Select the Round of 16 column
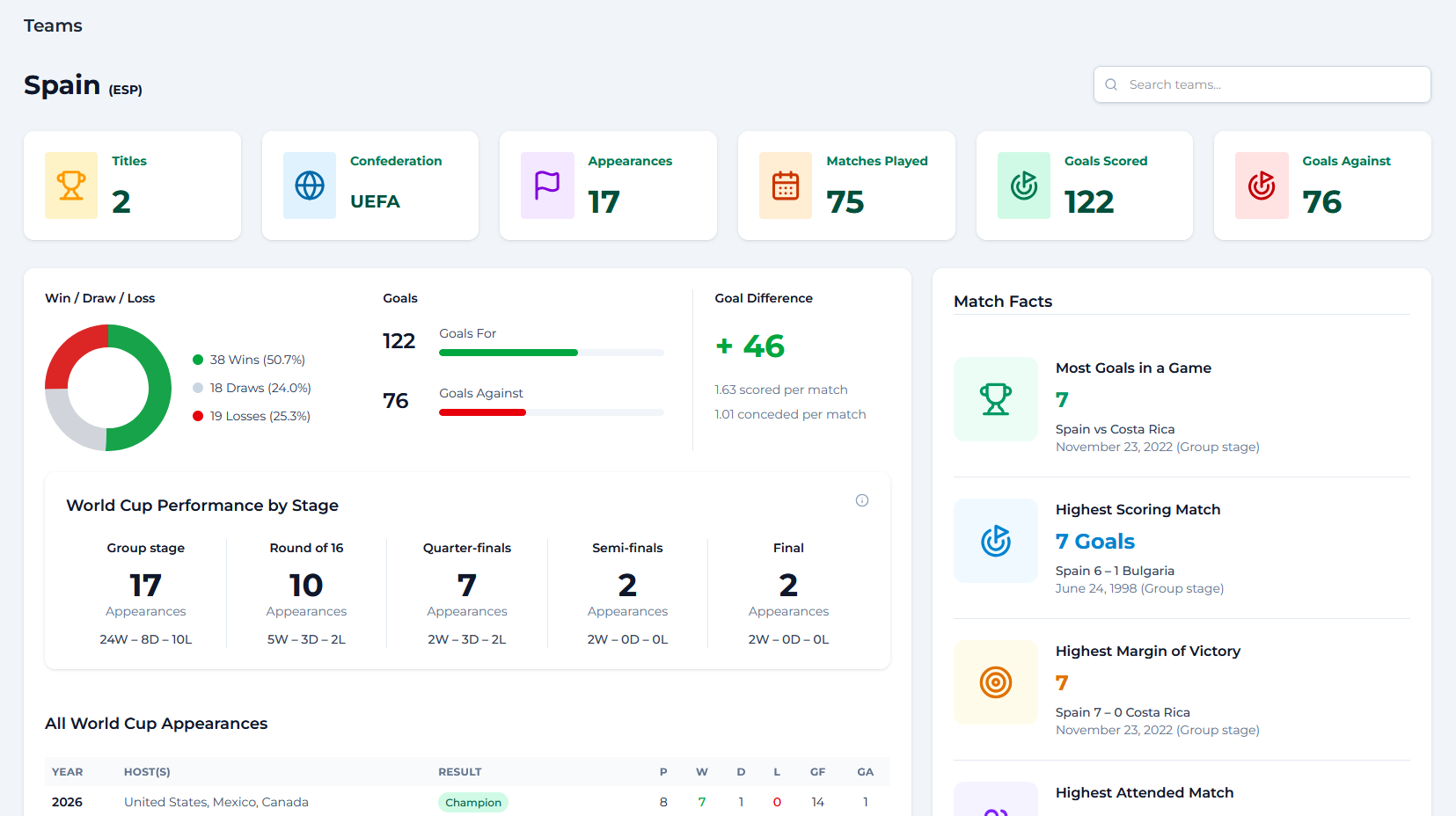This screenshot has height=816, width=1456. tap(306, 594)
